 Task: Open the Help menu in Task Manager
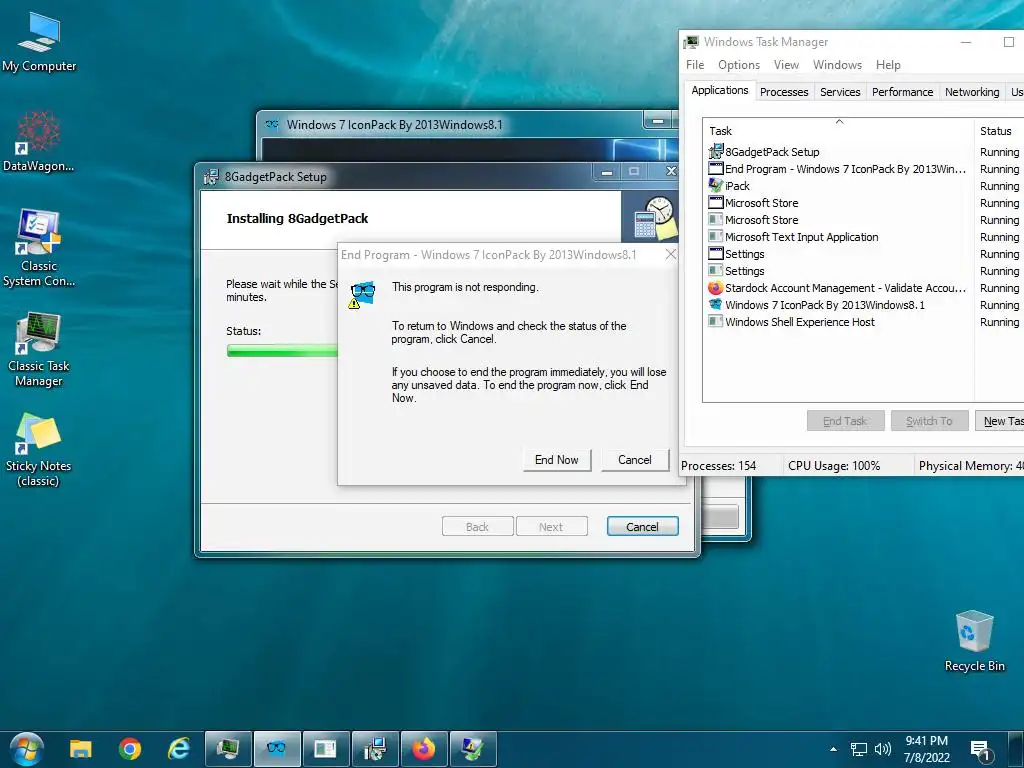[x=888, y=65]
